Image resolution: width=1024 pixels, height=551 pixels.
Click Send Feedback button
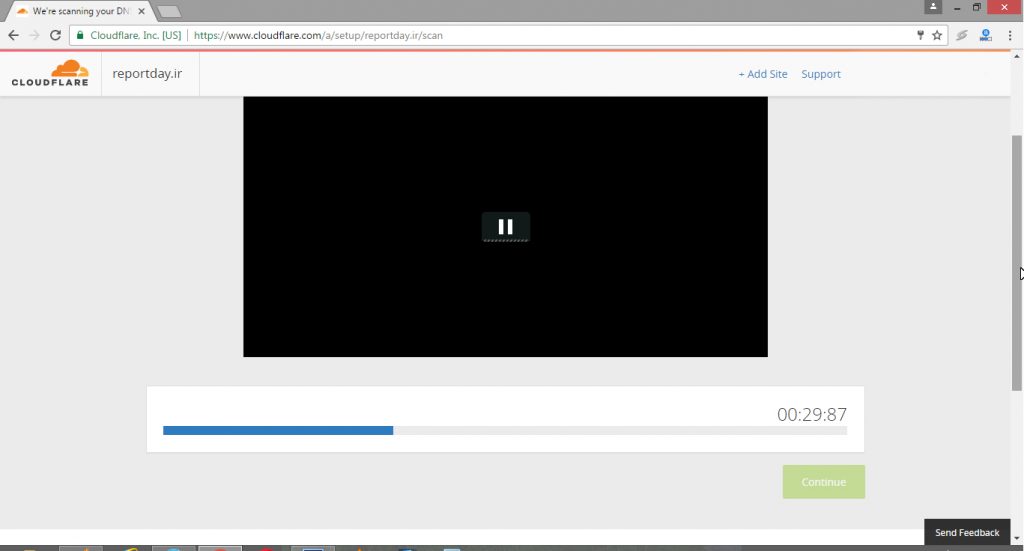point(966,533)
